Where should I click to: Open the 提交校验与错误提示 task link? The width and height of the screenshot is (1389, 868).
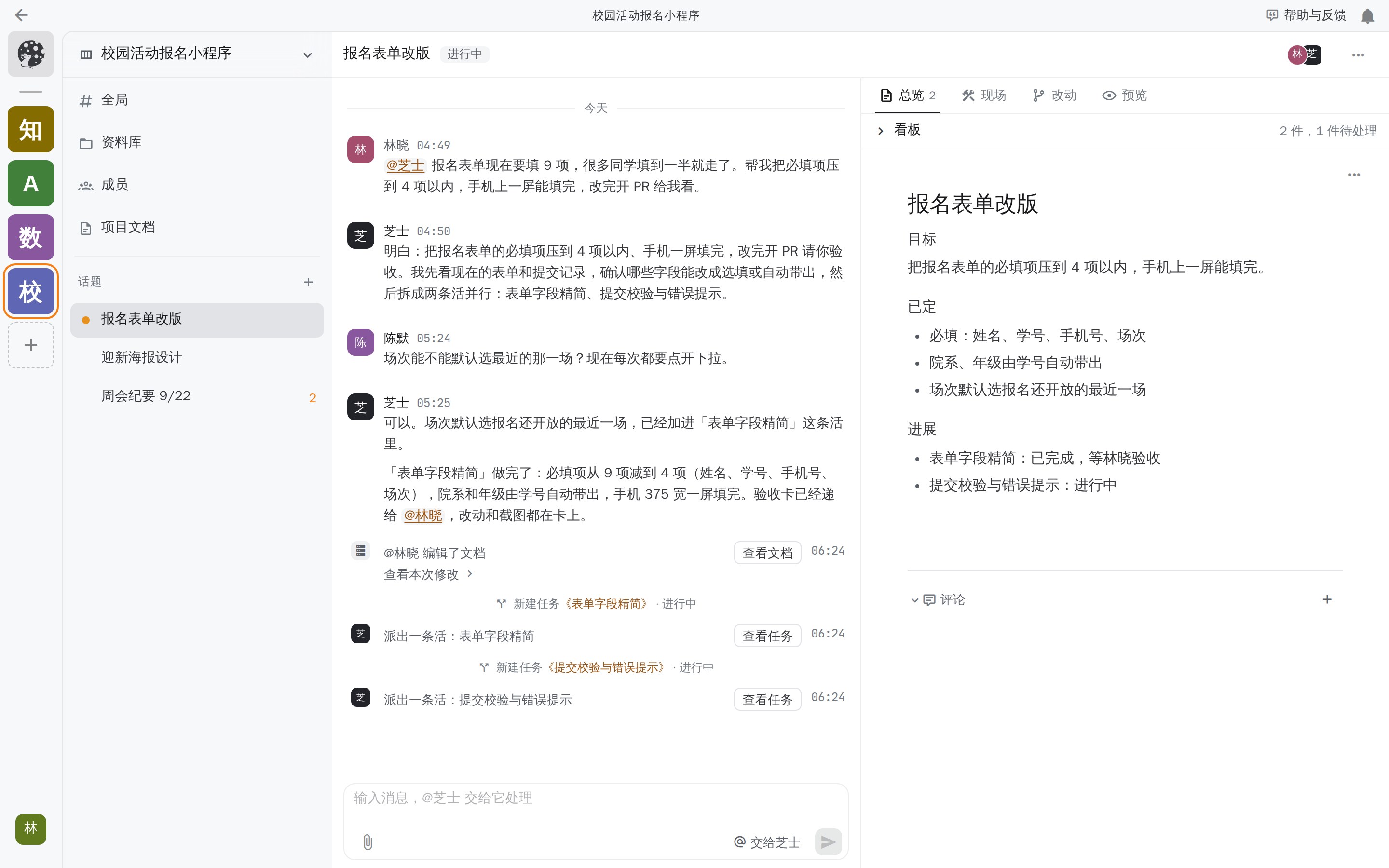click(x=607, y=668)
